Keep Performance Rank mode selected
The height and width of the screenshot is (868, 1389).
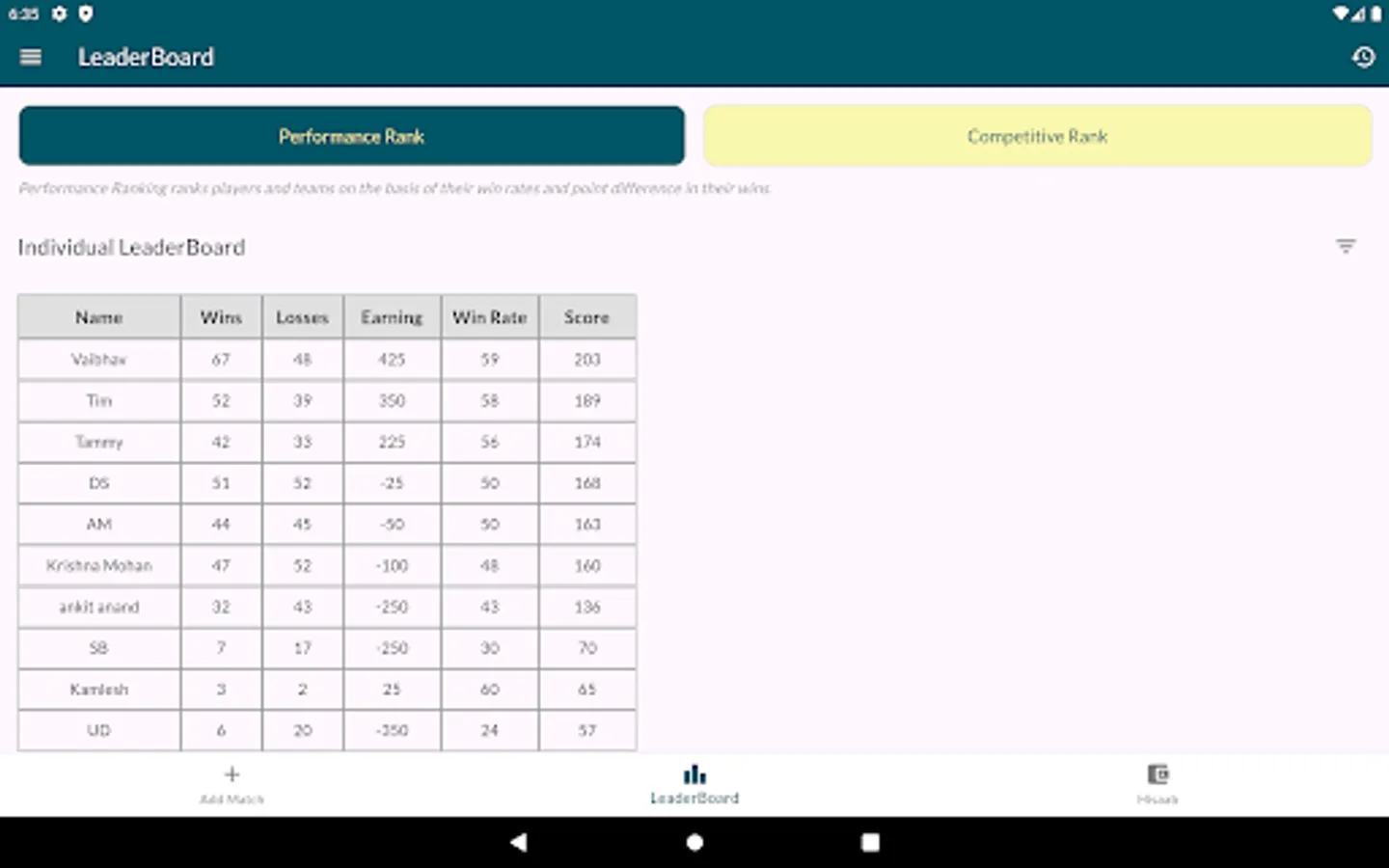coord(350,136)
